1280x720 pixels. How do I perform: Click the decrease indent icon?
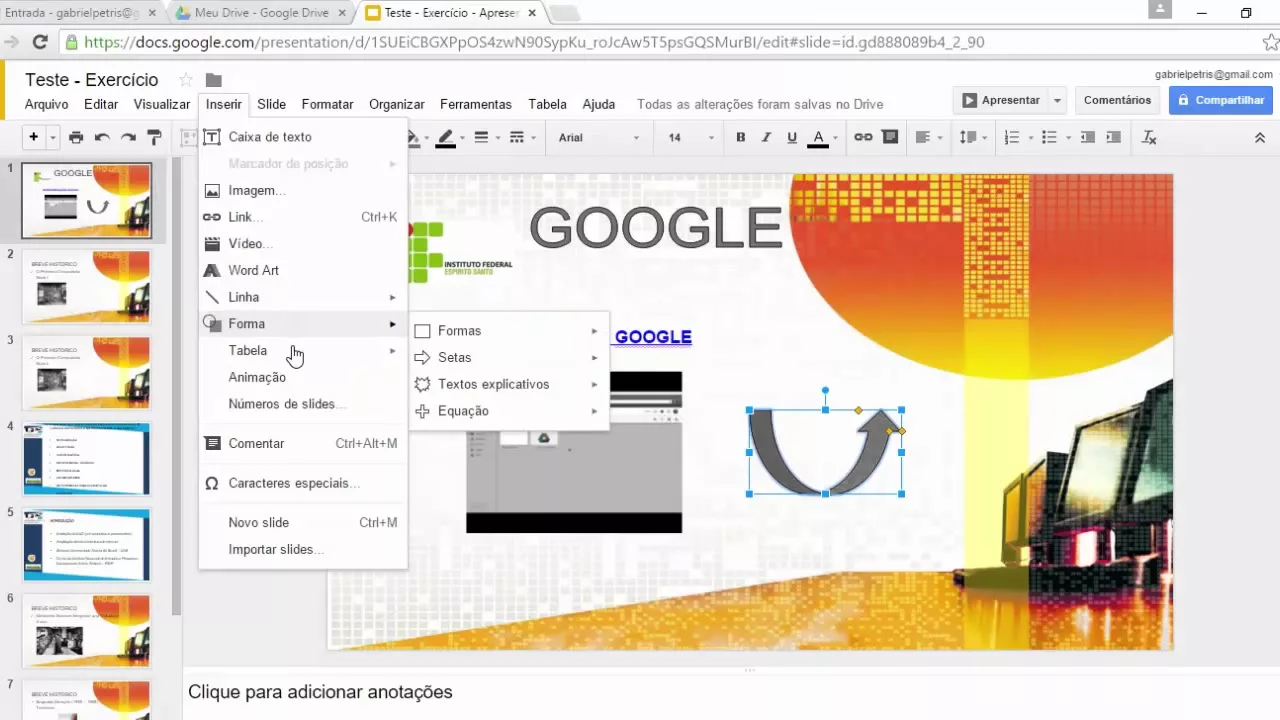click(1087, 137)
